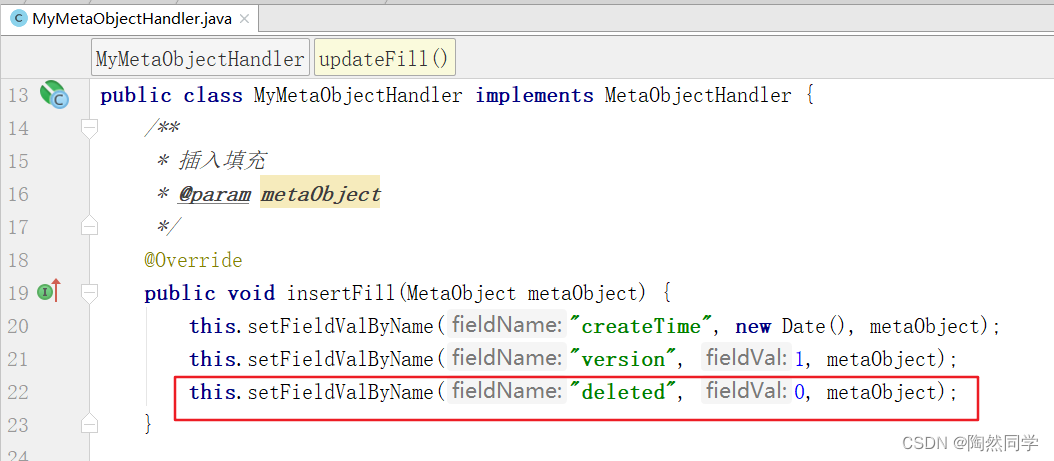
Task: Collapse the insertFill method at line 19
Action: tap(90, 293)
